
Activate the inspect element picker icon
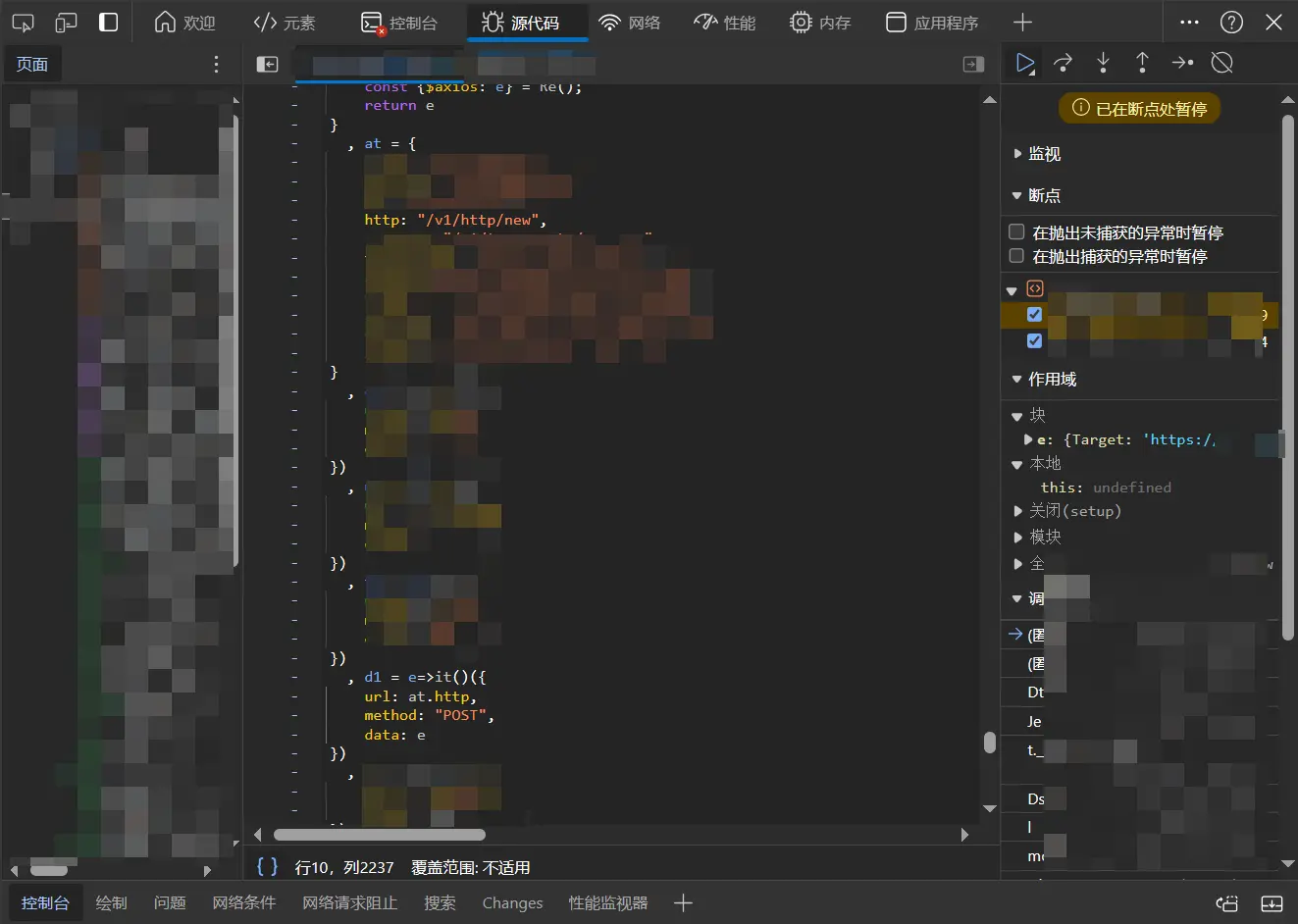(23, 23)
